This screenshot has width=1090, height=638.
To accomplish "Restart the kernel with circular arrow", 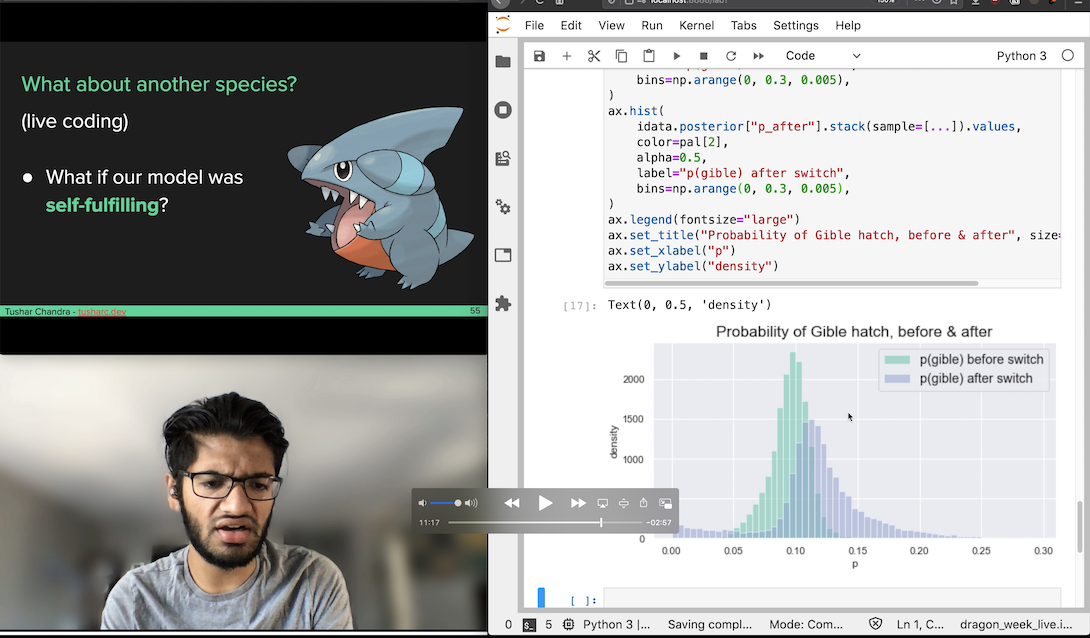I will tap(731, 56).
